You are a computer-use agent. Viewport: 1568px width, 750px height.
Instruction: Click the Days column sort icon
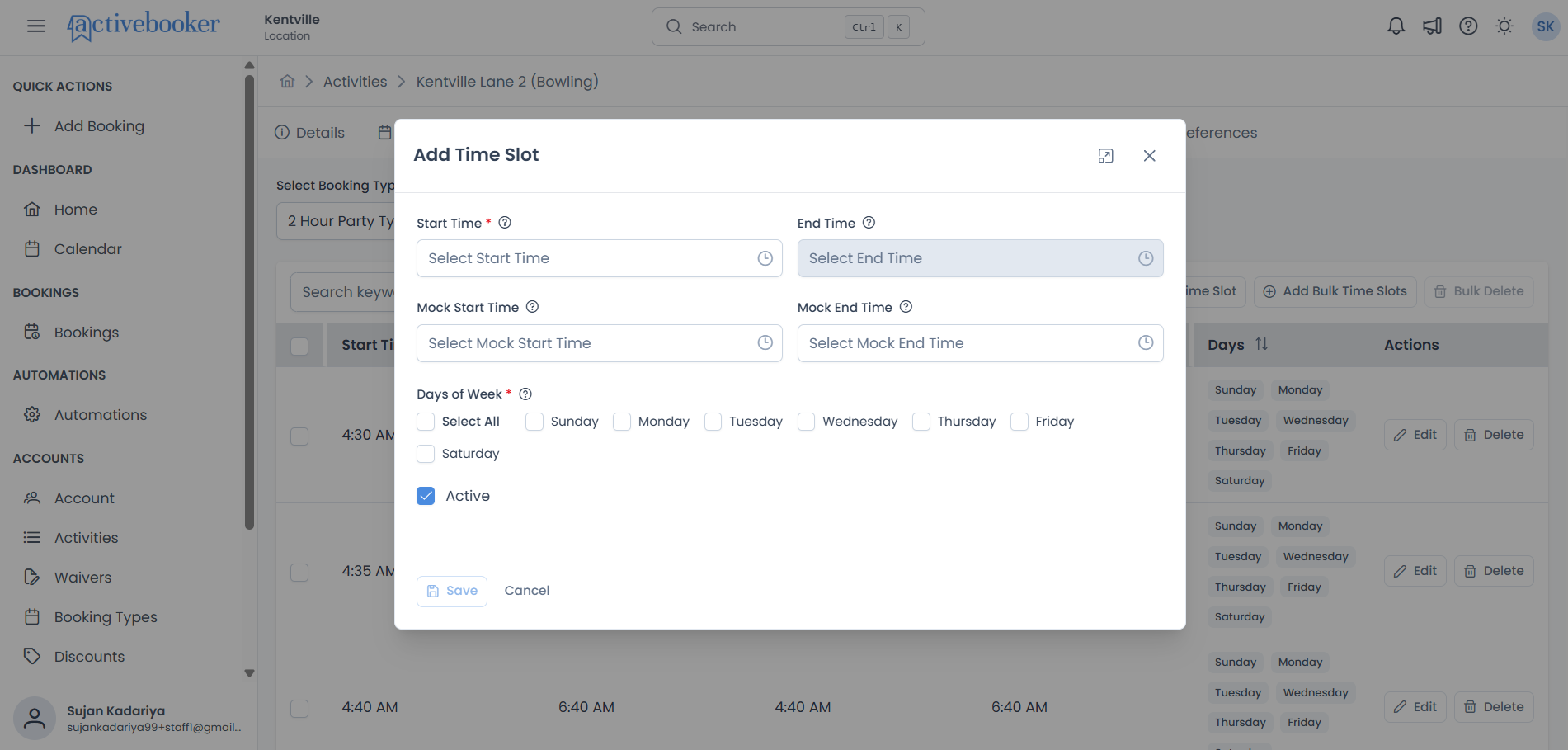click(x=1261, y=344)
